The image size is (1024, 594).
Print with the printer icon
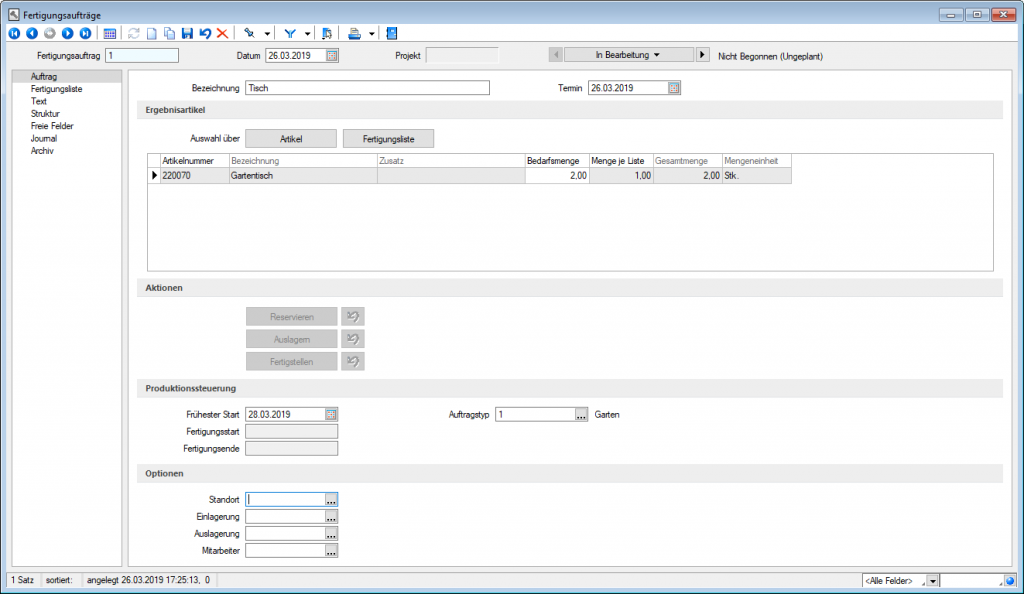click(x=354, y=33)
